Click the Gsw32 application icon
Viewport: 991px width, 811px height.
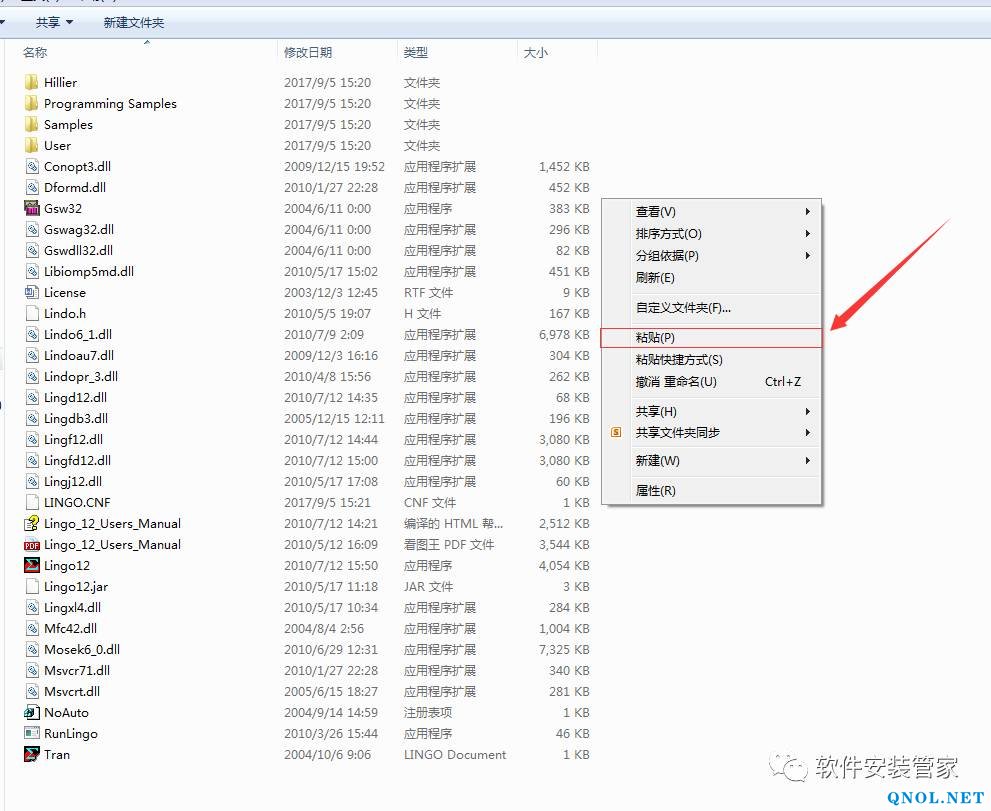click(32, 209)
